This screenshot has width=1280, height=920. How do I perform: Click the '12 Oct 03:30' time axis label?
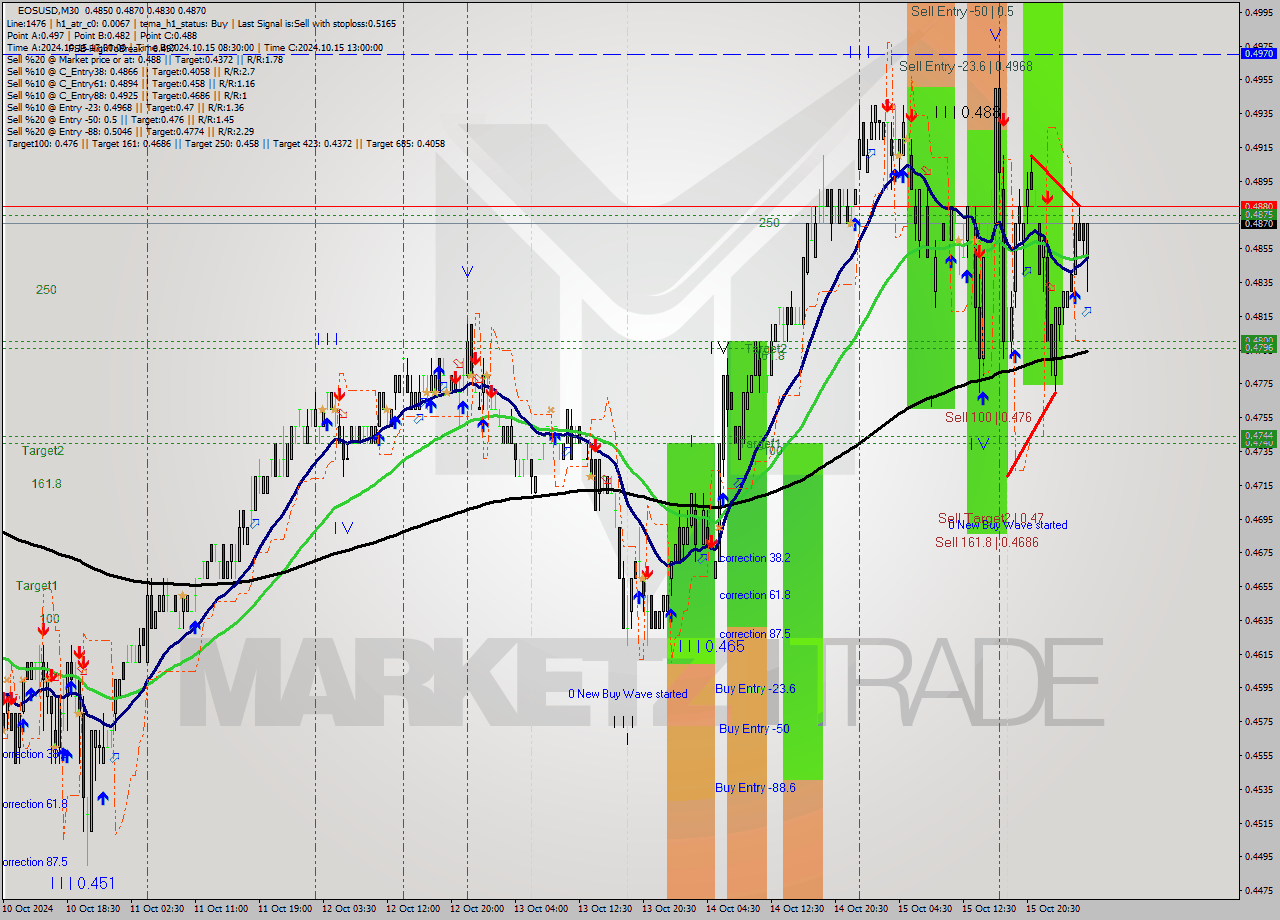tap(349, 909)
